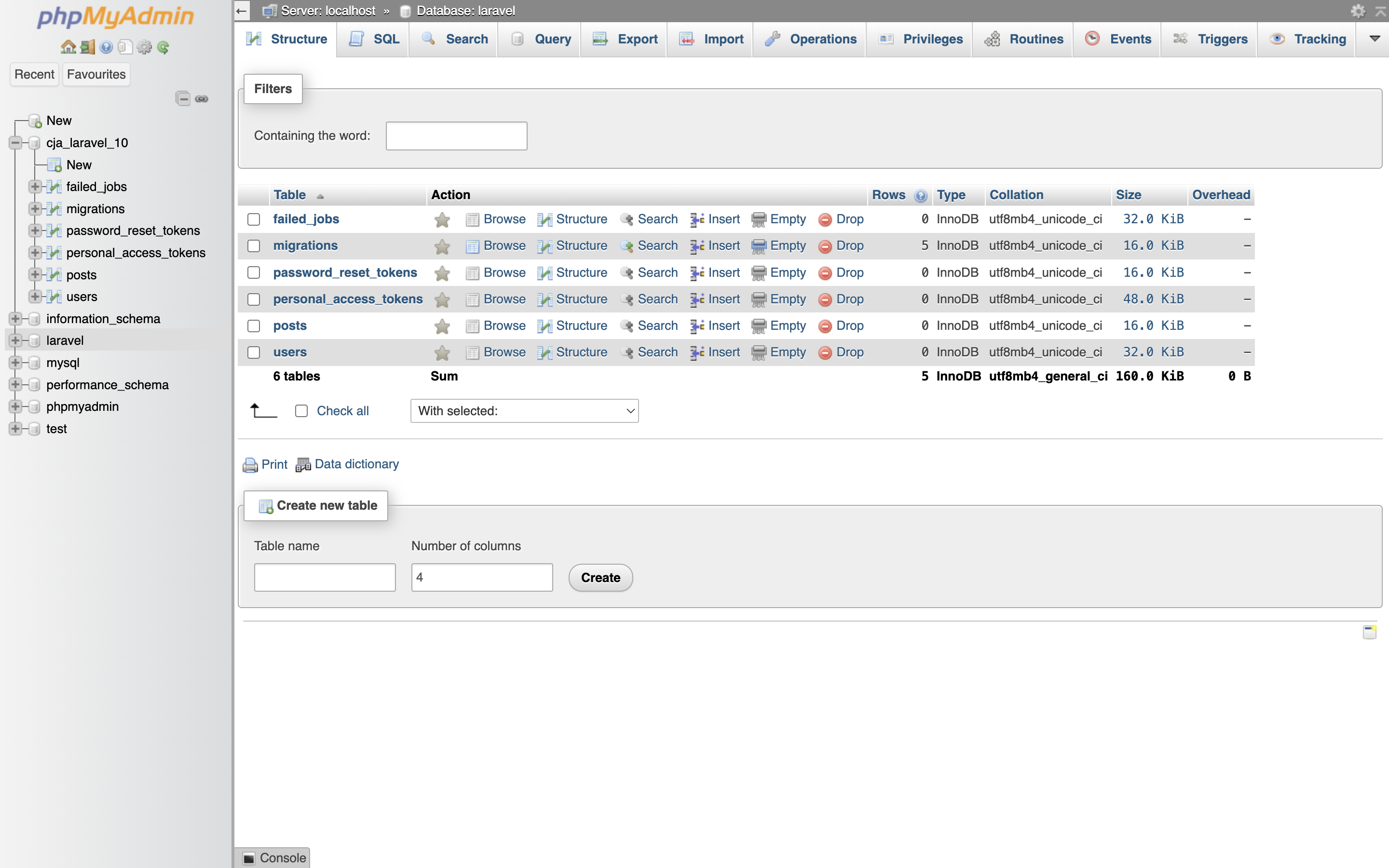This screenshot has height=868, width=1389.
Task: Favourite the migrations table star
Action: click(x=442, y=246)
